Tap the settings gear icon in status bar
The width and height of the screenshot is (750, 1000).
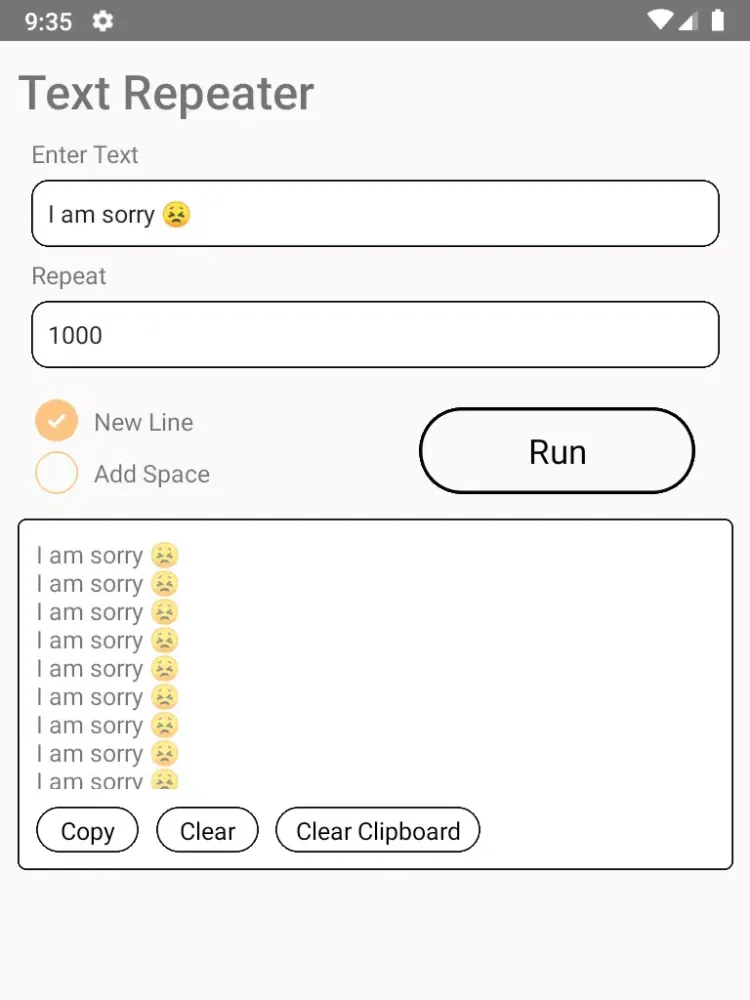[x=102, y=21]
